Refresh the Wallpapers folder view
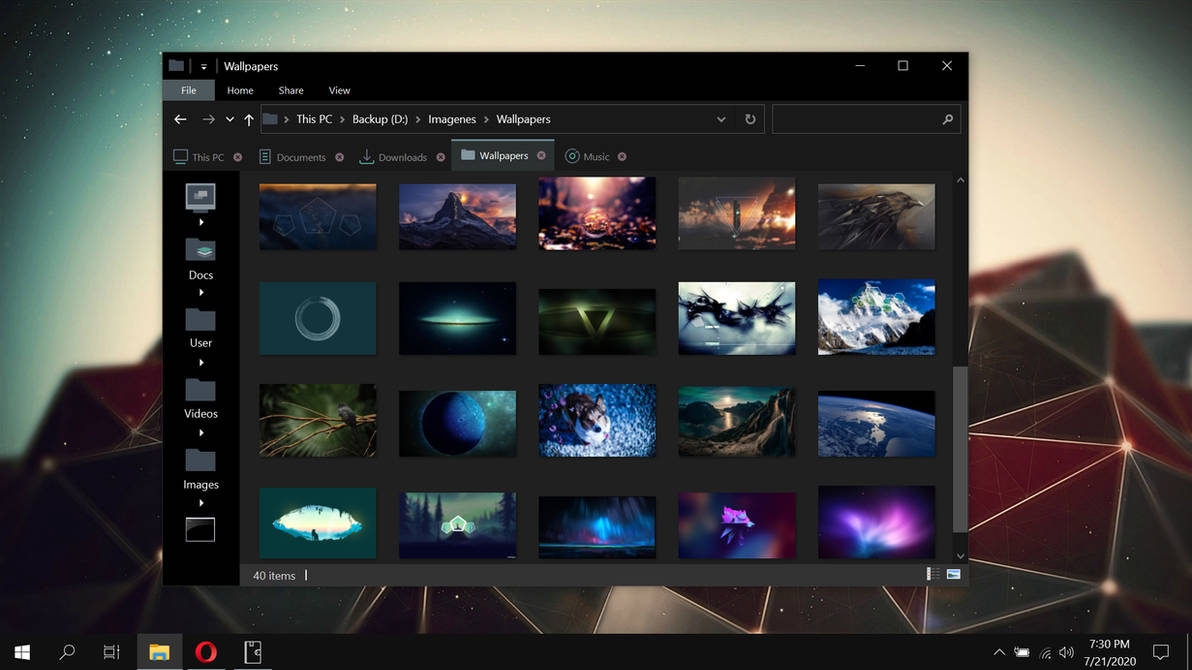This screenshot has height=670, width=1192. tap(750, 119)
